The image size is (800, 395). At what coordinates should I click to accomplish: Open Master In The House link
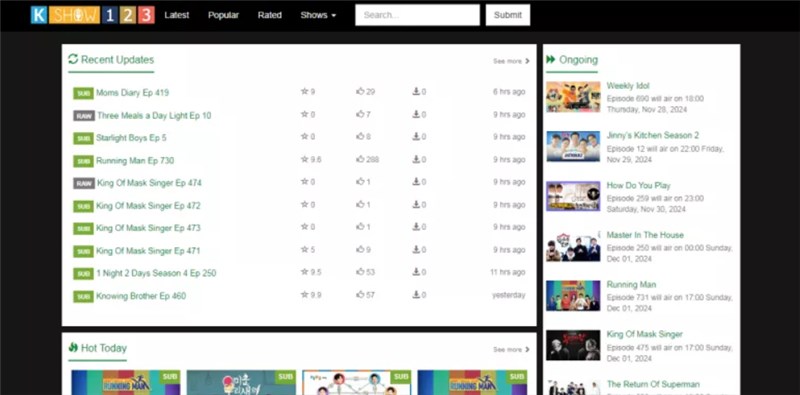645,235
